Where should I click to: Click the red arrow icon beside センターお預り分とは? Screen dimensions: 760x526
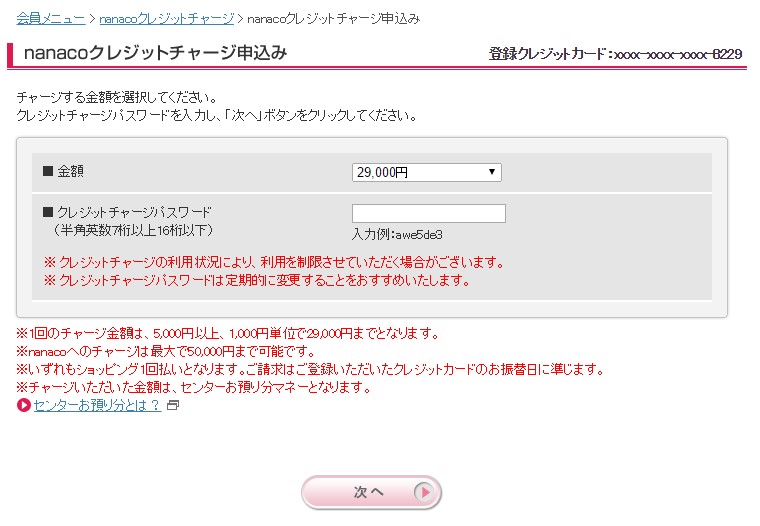pos(24,405)
